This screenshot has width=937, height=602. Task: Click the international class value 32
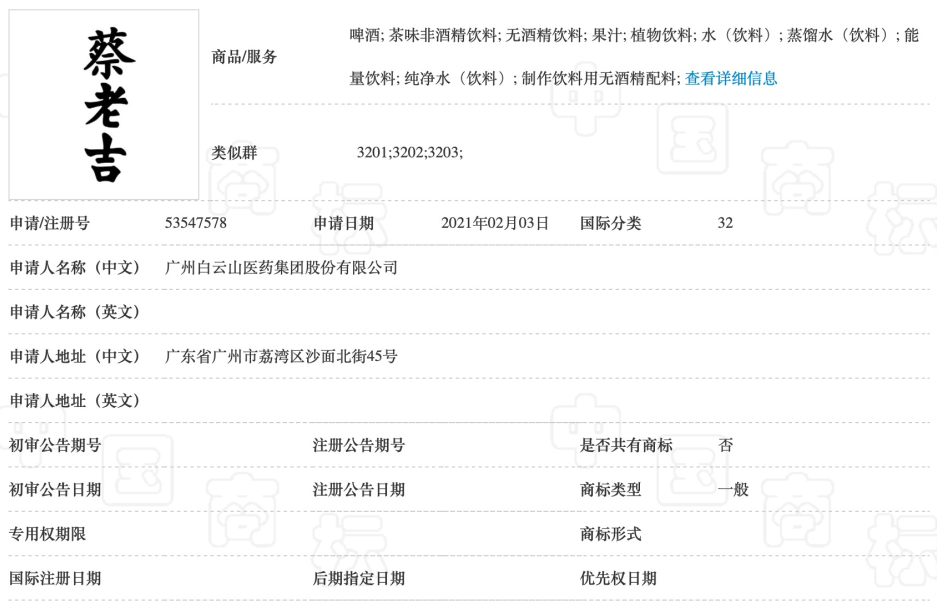(725, 223)
